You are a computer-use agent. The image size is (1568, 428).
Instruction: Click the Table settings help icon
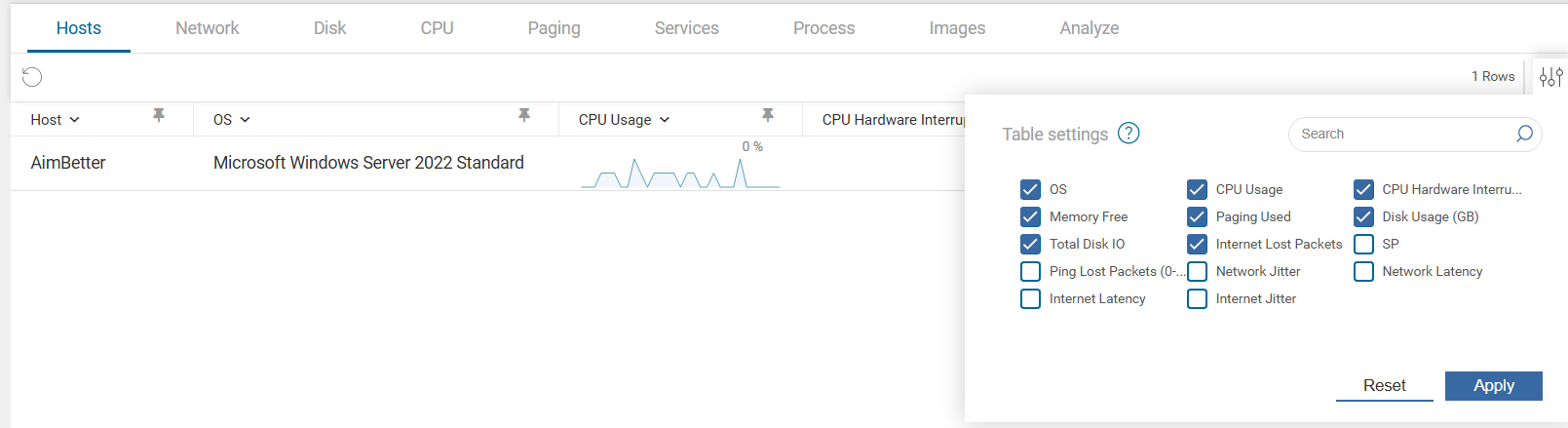coord(1128,134)
